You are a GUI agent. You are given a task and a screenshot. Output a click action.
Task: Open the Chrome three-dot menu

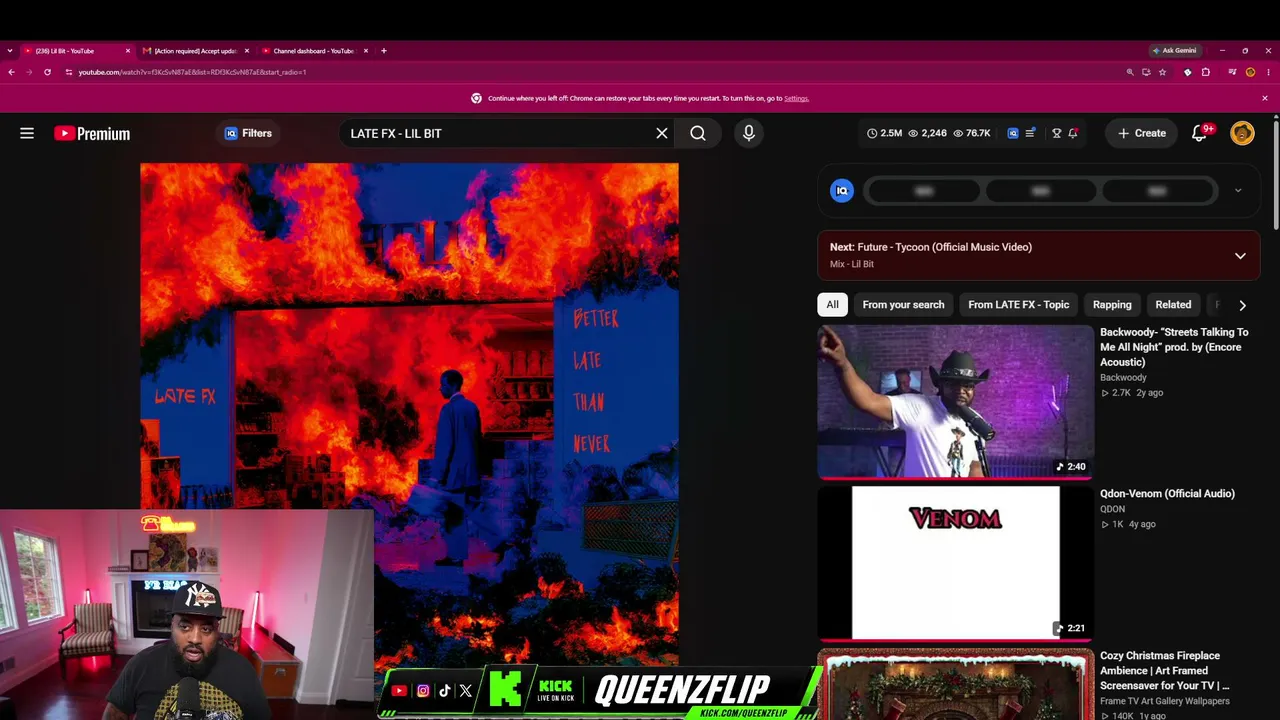[x=1268, y=72]
